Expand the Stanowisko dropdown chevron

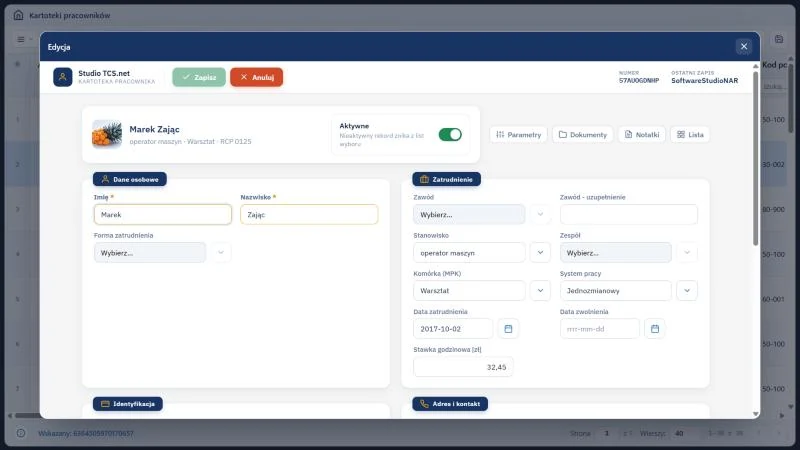point(540,253)
